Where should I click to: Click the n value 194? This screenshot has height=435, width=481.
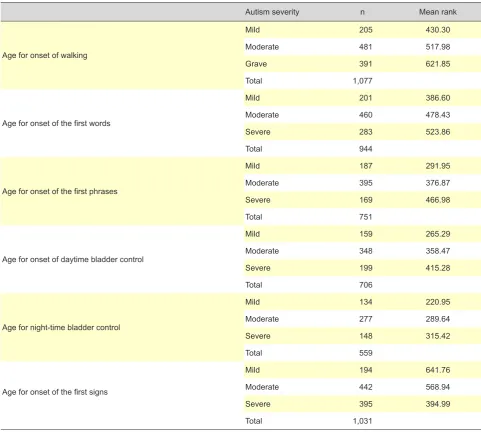366,370
